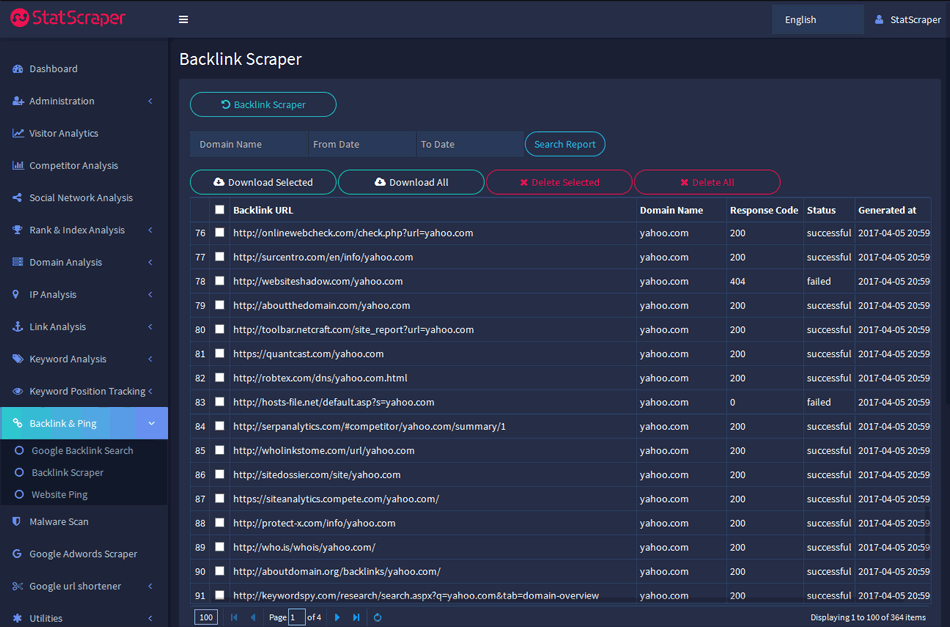Click the Delete Selected button
The height and width of the screenshot is (627, 950).
(x=559, y=182)
